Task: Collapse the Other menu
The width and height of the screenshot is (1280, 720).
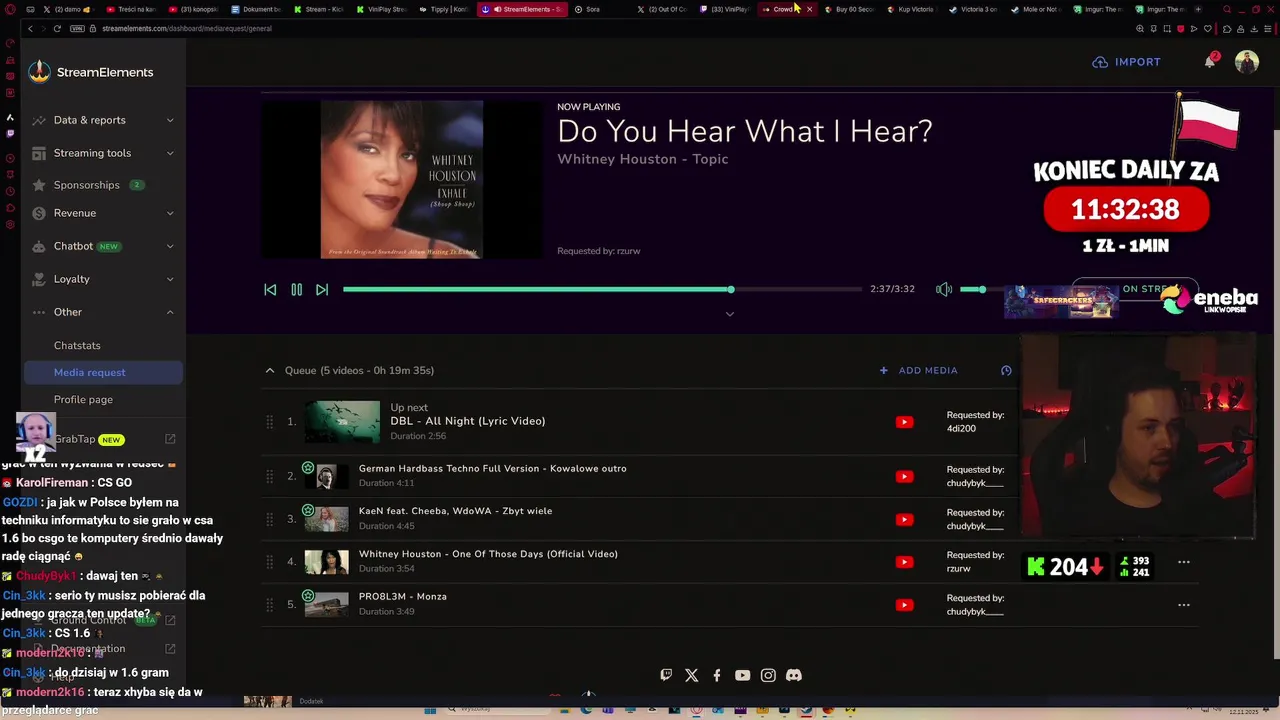Action: 103,312
